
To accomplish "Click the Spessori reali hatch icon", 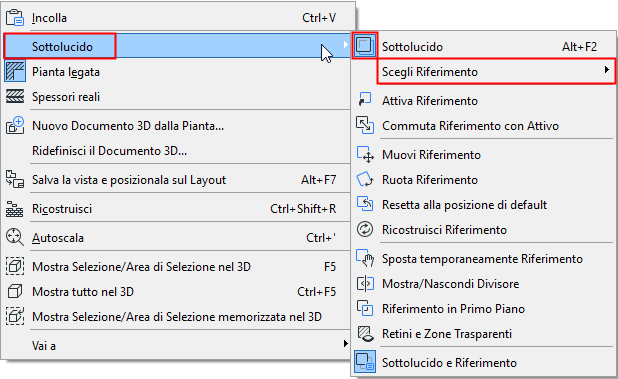I will (x=15, y=97).
